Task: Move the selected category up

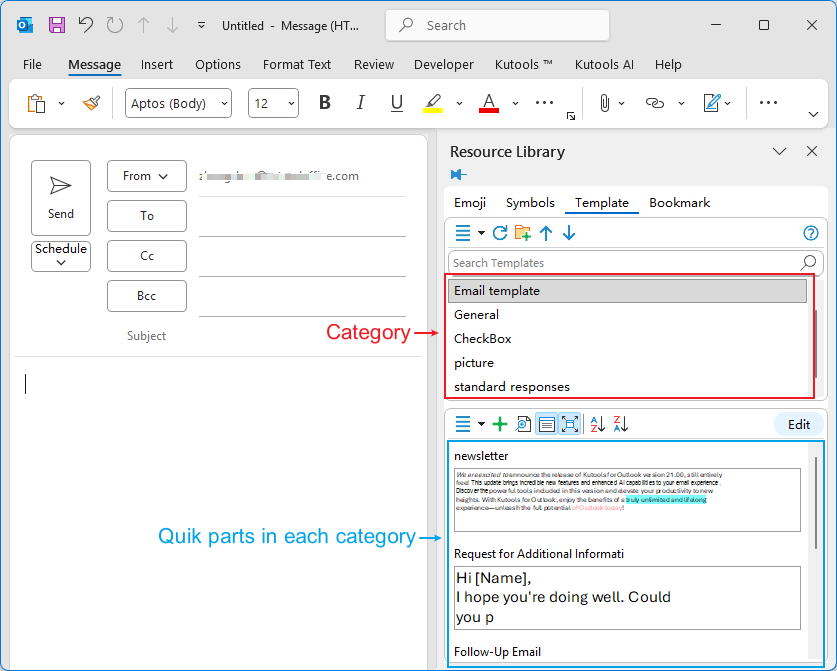Action: point(546,233)
